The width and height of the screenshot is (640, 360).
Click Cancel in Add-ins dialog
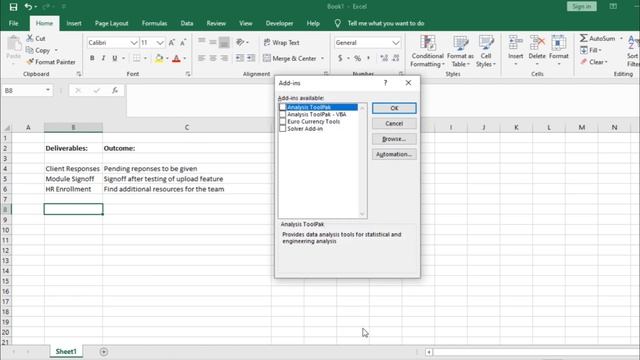coord(394,123)
